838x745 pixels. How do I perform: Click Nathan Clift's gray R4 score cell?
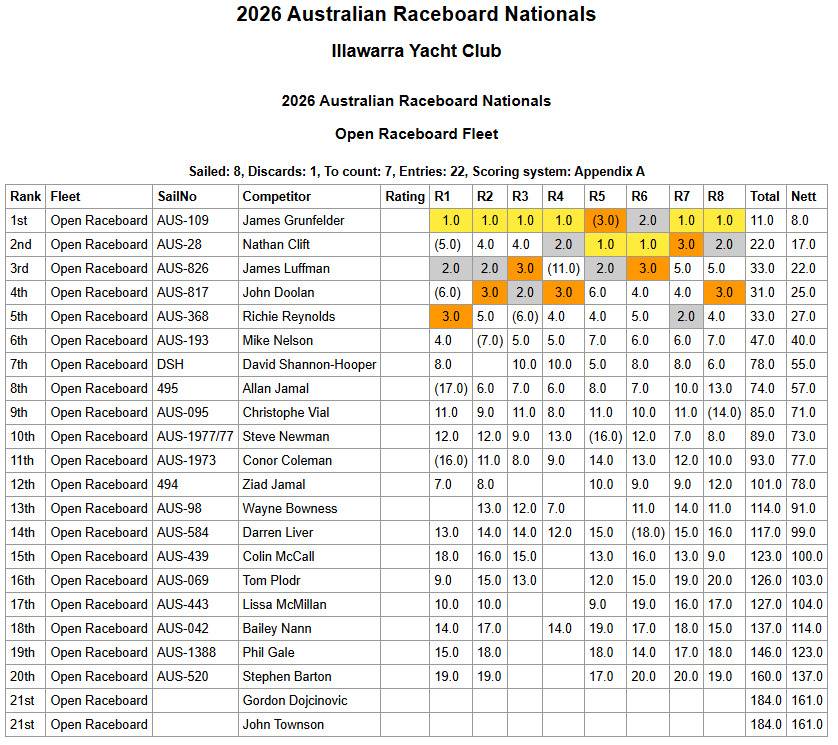(x=563, y=245)
